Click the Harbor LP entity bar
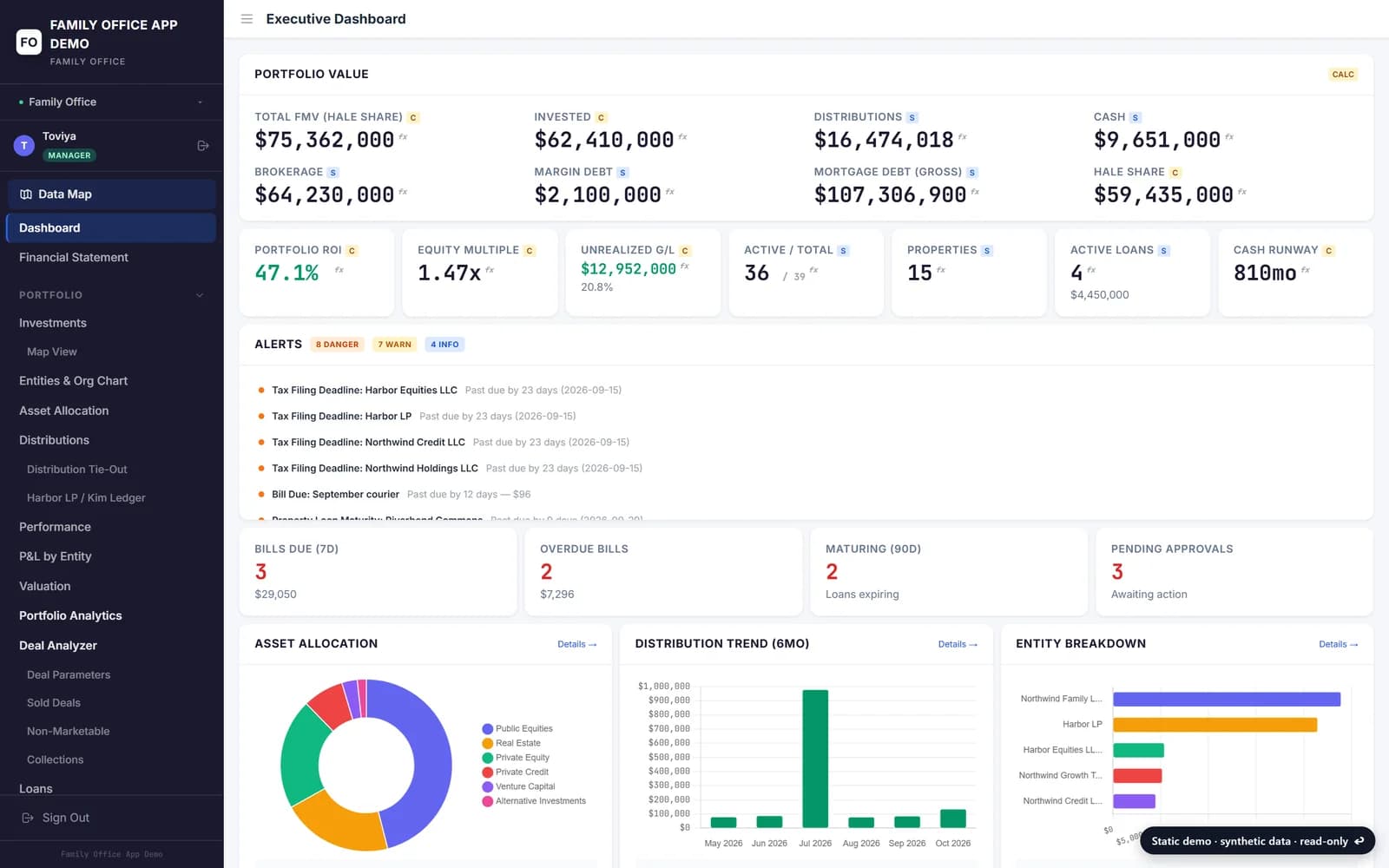This screenshot has height=868, width=1389. (x=1215, y=725)
